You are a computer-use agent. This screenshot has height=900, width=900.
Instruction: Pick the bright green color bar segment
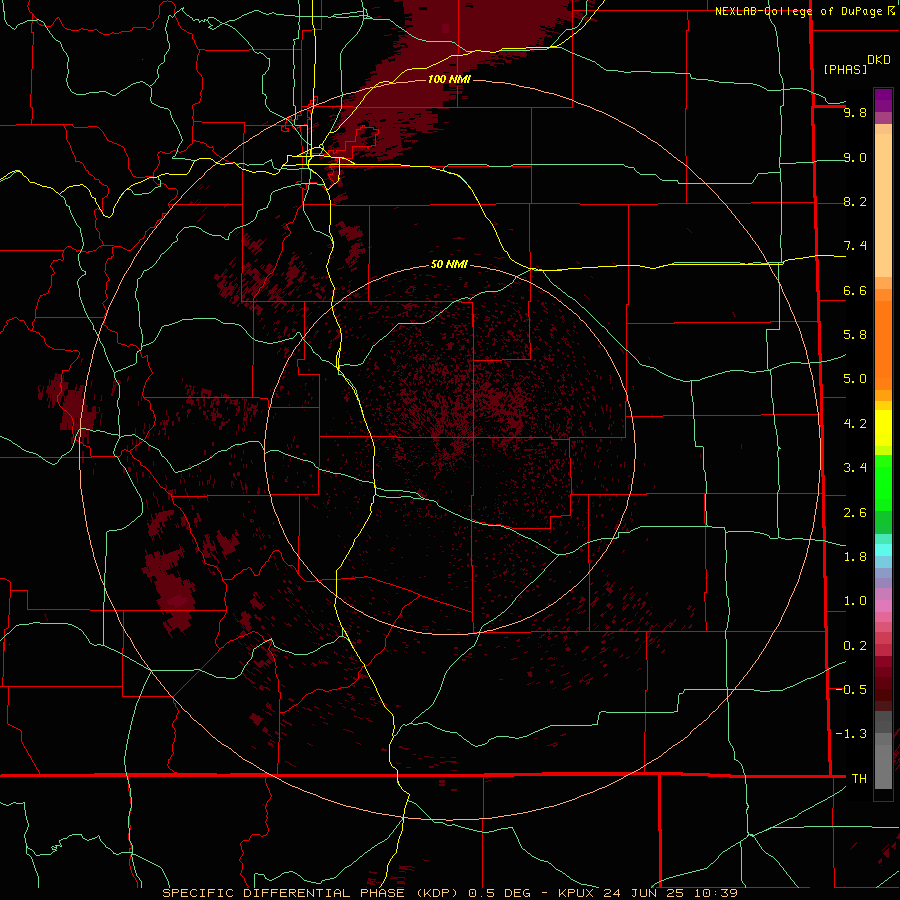[883, 483]
